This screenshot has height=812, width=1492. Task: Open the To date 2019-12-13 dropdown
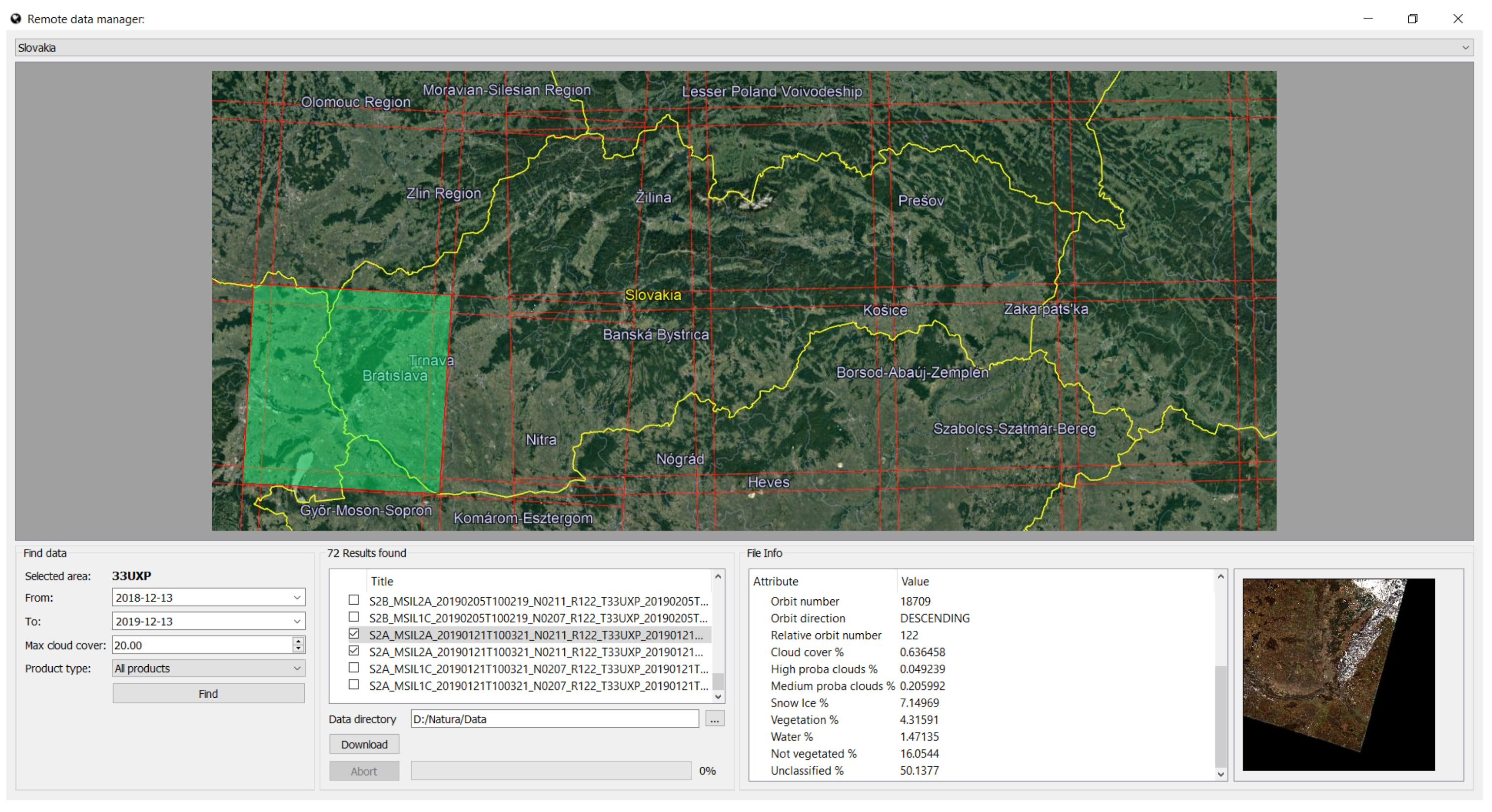tap(296, 621)
